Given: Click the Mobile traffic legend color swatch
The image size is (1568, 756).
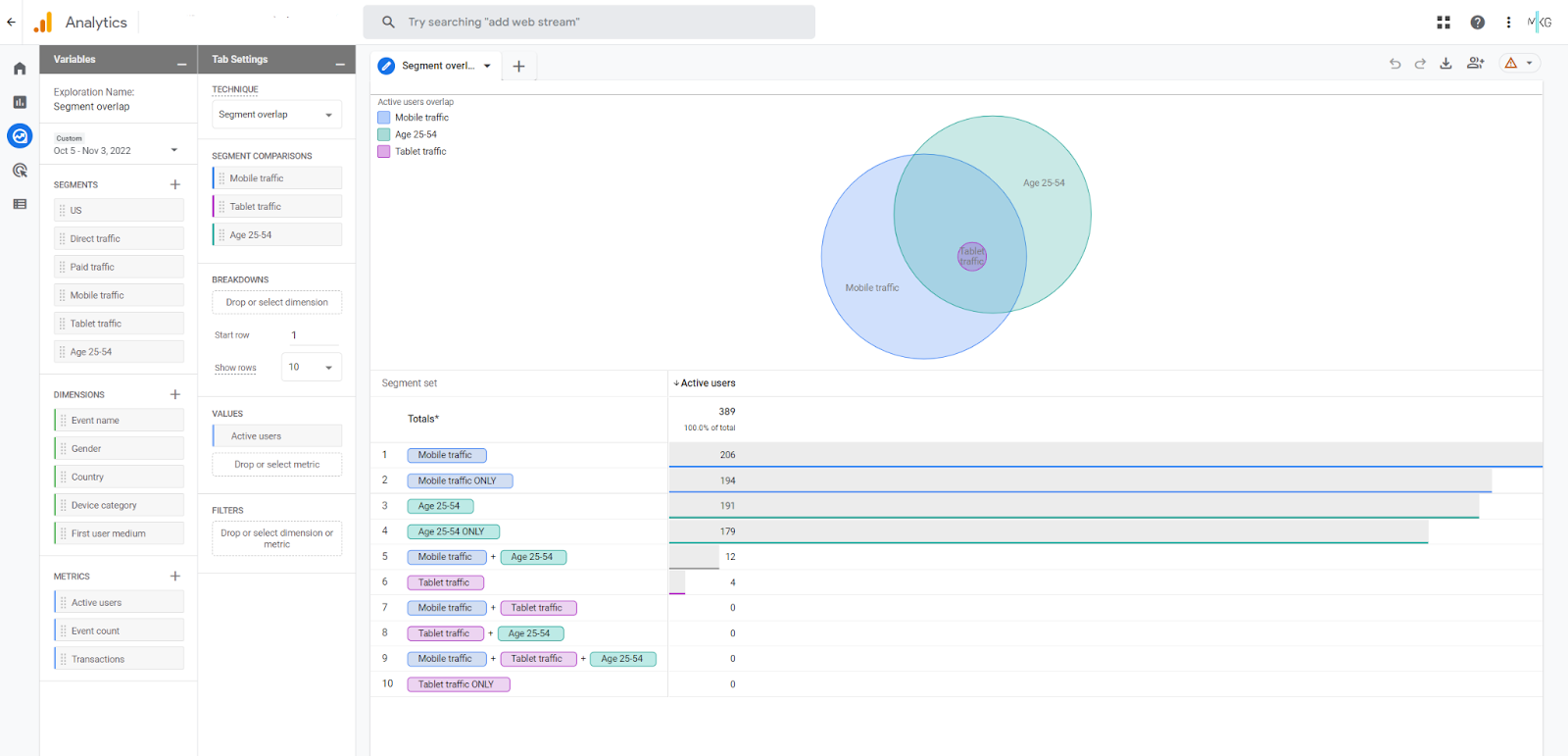Looking at the screenshot, I should (x=384, y=118).
